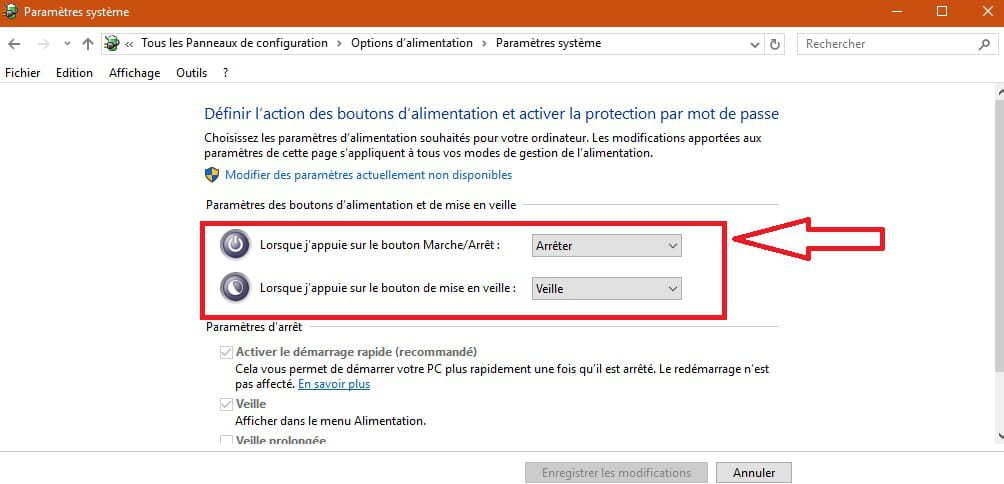Click the Rechercher search field

click(x=889, y=44)
